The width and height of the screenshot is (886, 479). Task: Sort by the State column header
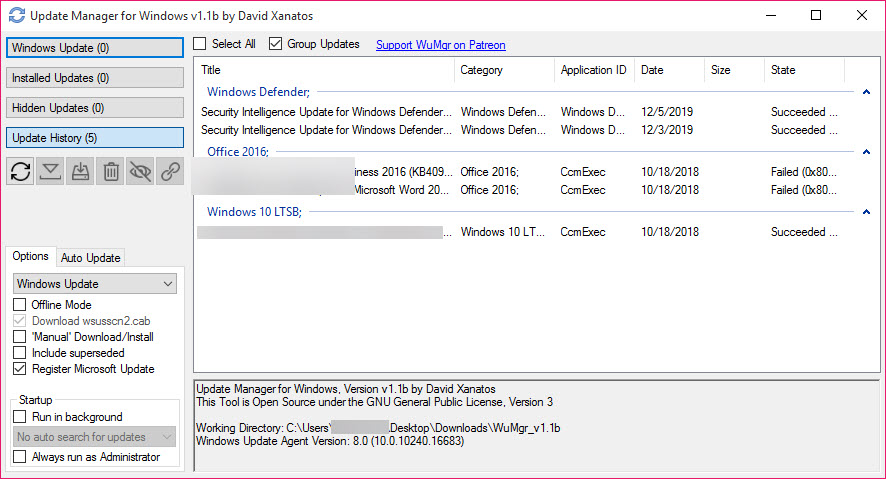(x=805, y=70)
